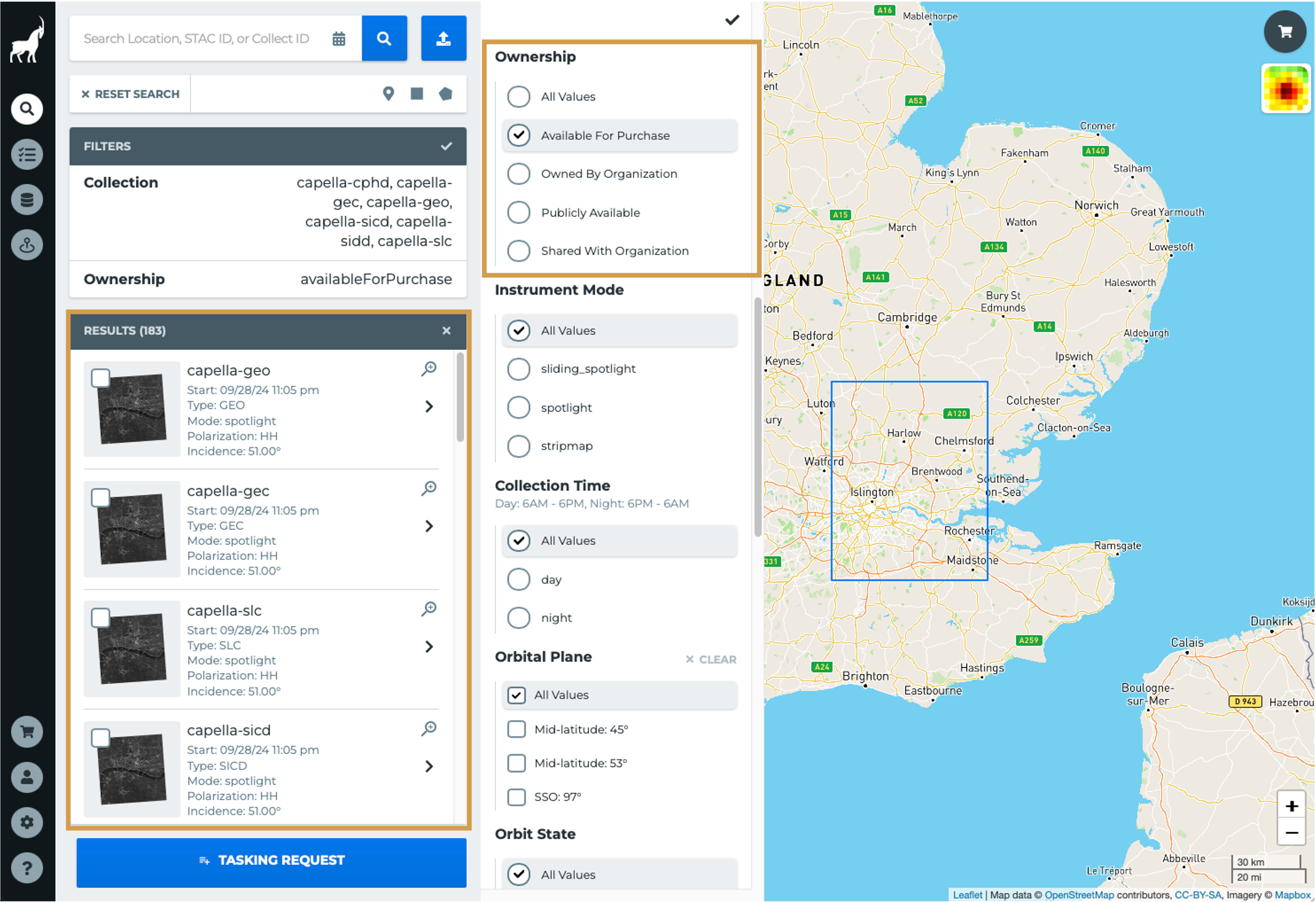The image size is (1316, 902).
Task: Check Mid-latitude: 45° orbital plane
Action: click(516, 729)
